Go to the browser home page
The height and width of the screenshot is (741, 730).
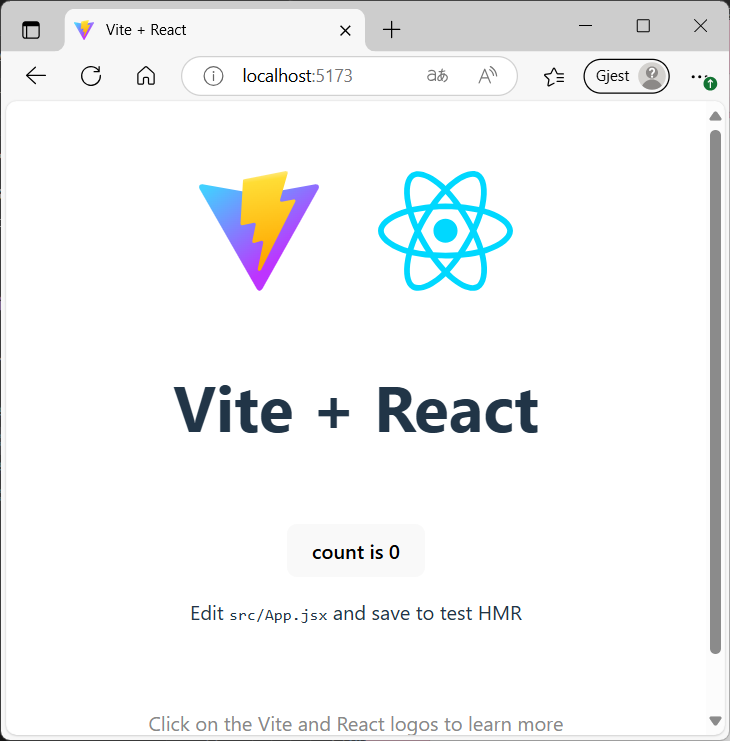pos(146,76)
